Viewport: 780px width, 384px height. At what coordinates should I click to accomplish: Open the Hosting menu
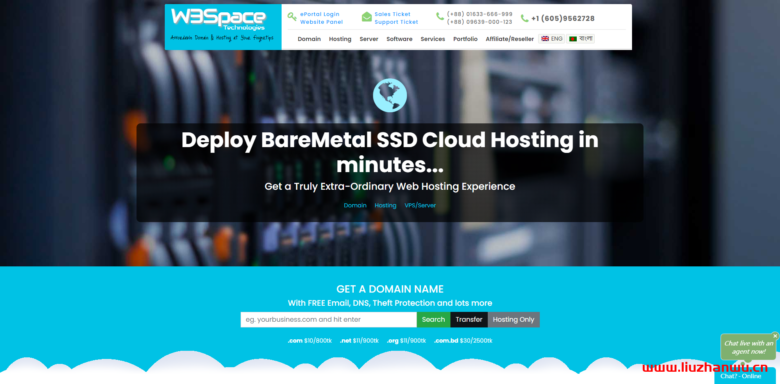[x=340, y=39]
